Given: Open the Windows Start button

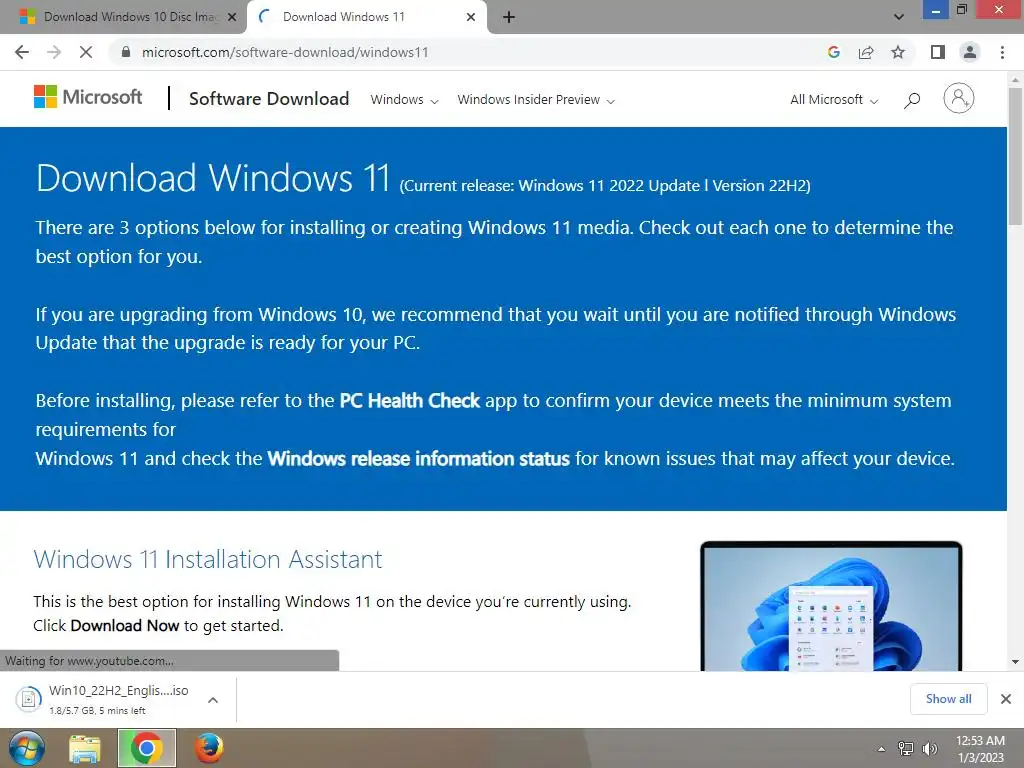Looking at the screenshot, I should 26,748.
